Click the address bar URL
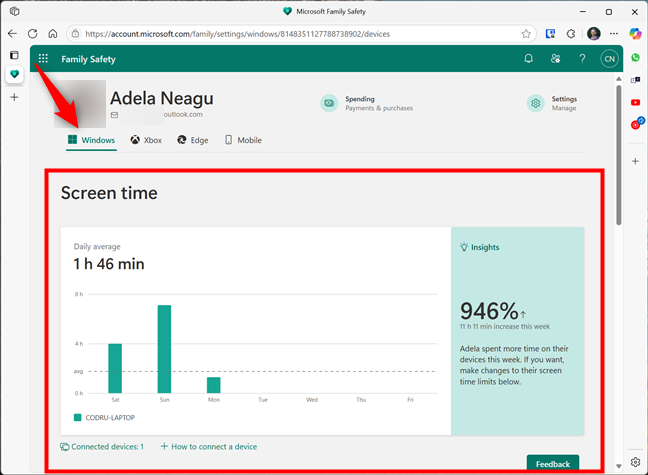 [x=237, y=34]
